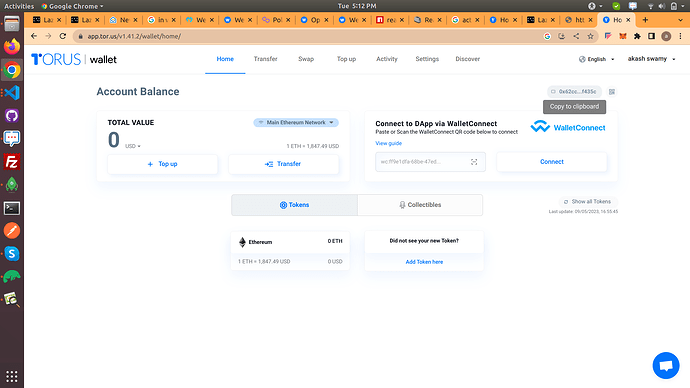Viewport: 690px width, 388px height.
Task: Open the View guide link
Action: point(388,143)
